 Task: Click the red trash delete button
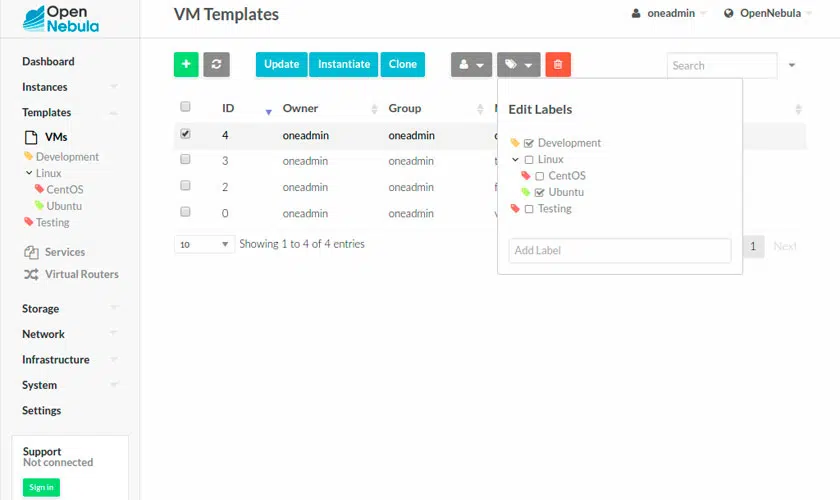point(558,64)
